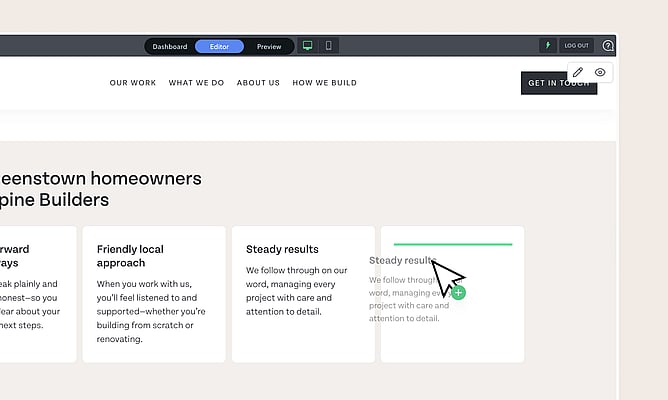Select the Editor tab
The height and width of the screenshot is (400, 668).
219,46
